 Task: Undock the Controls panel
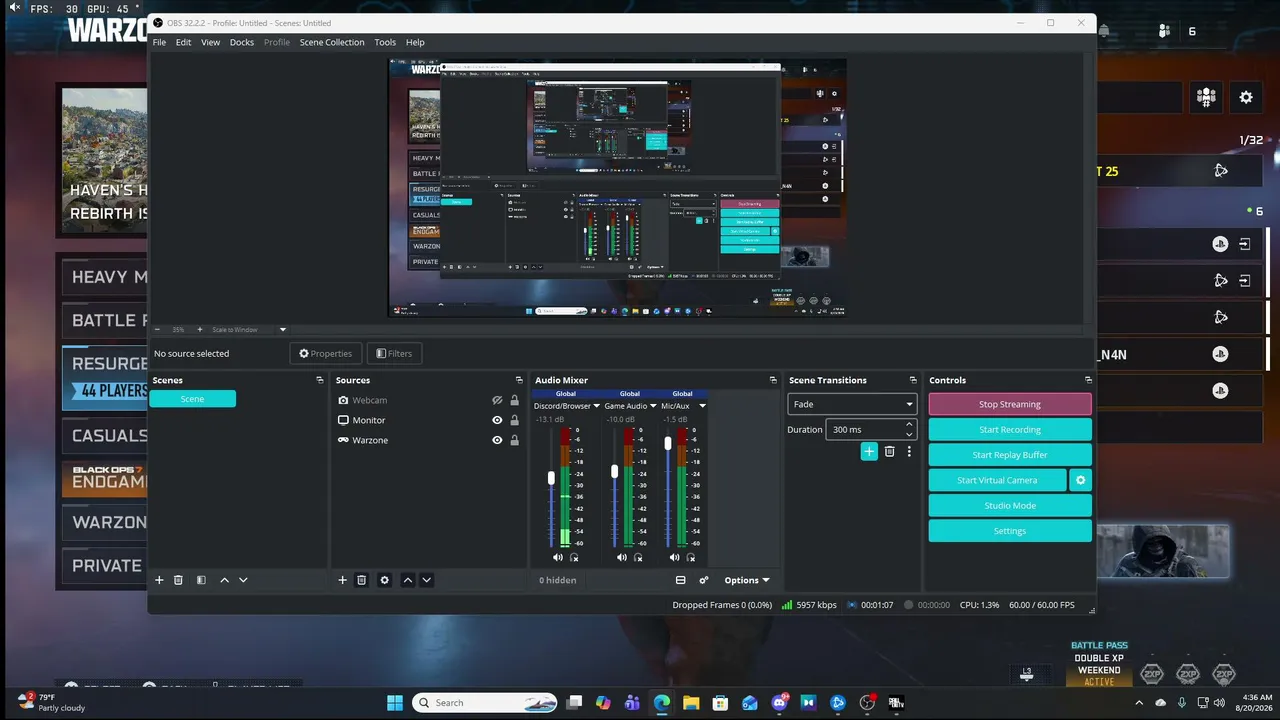(x=1088, y=380)
